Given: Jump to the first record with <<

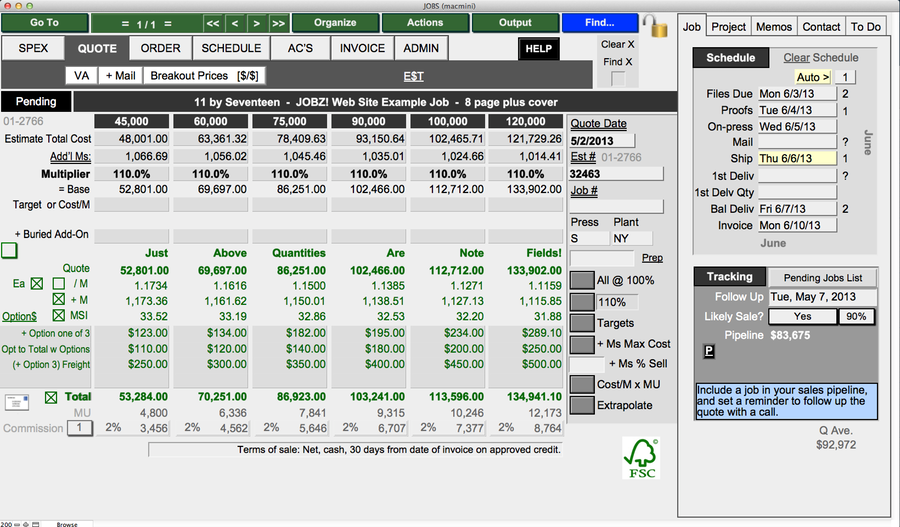Looking at the screenshot, I should tap(213, 23).
